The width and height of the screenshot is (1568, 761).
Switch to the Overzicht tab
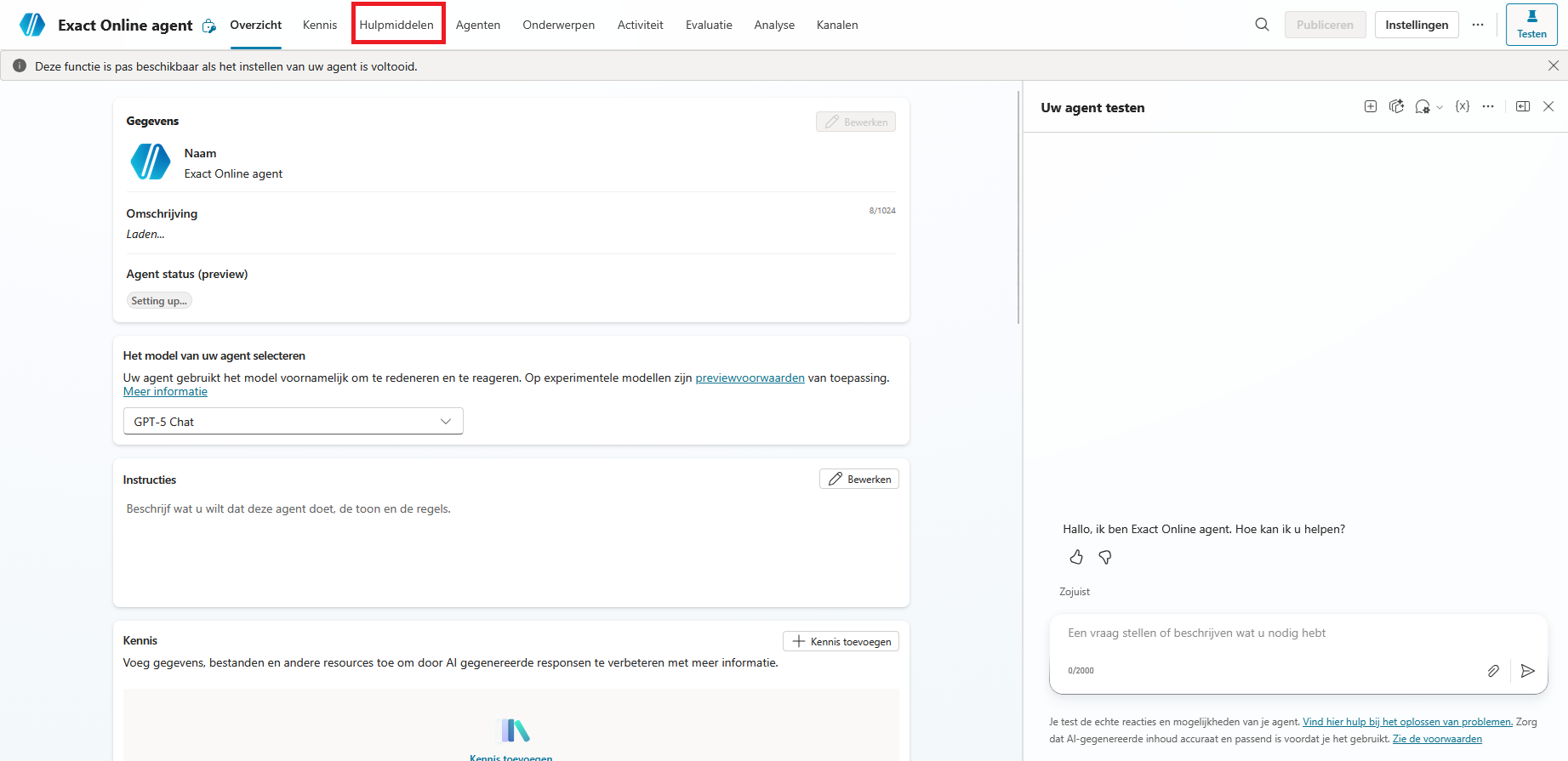coord(255,25)
